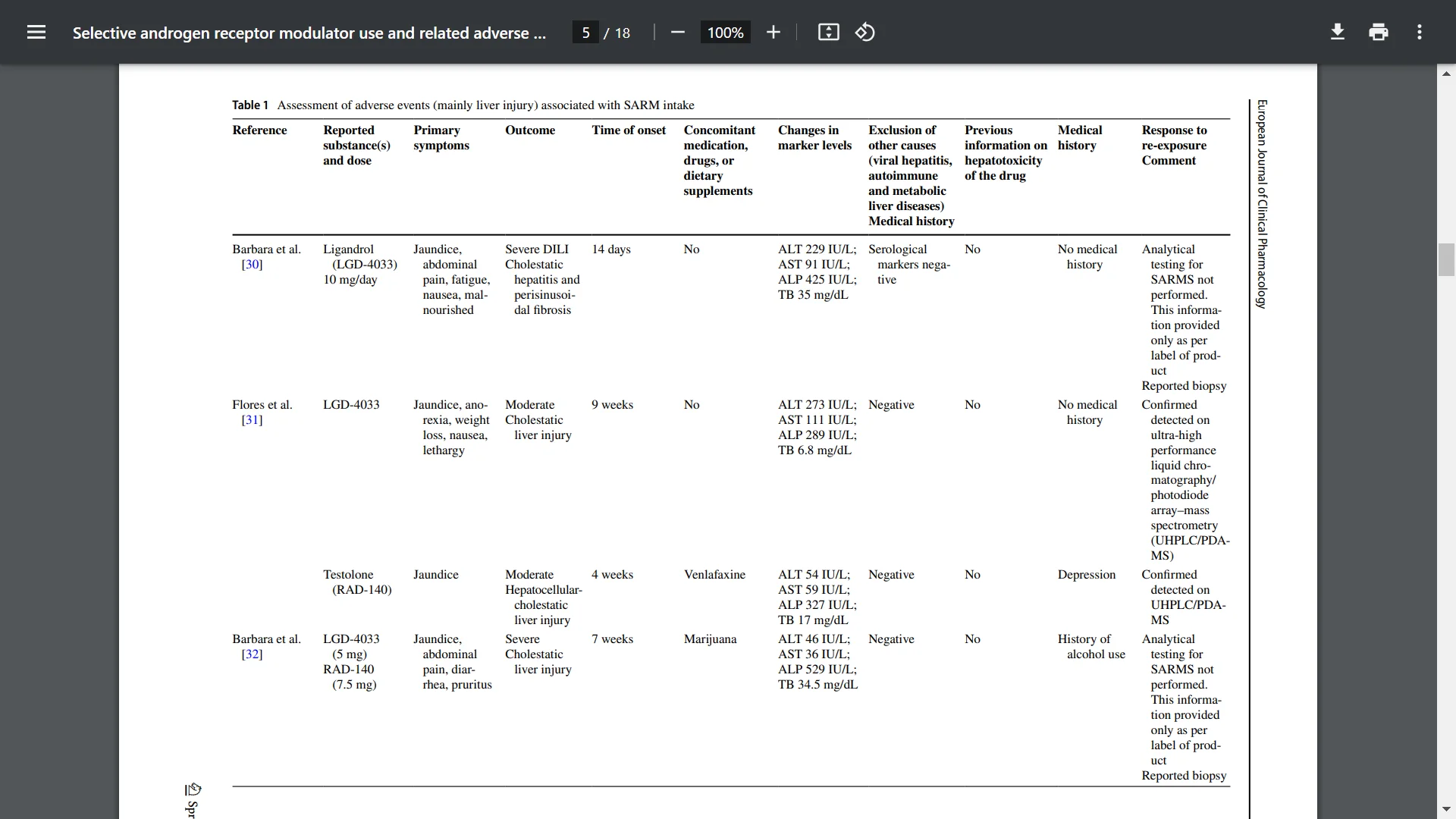Screen dimensions: 1456x819
Task: Click the scrollbar down arrow
Action: 1446,809
